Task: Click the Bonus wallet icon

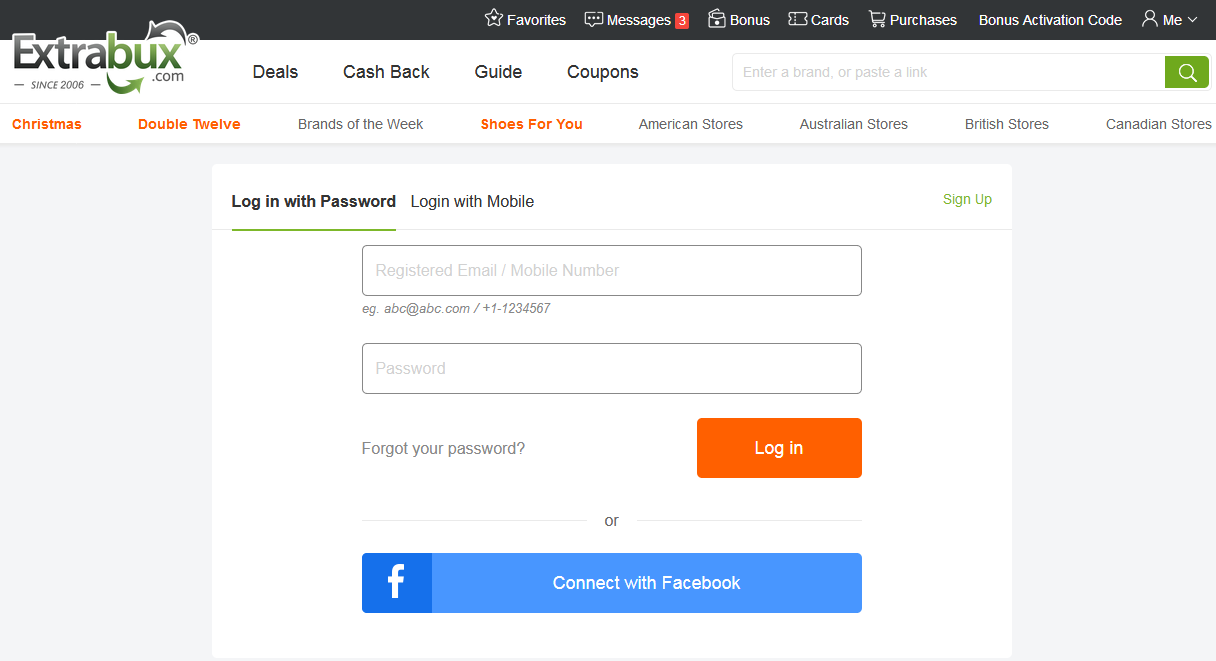Action: [x=717, y=19]
